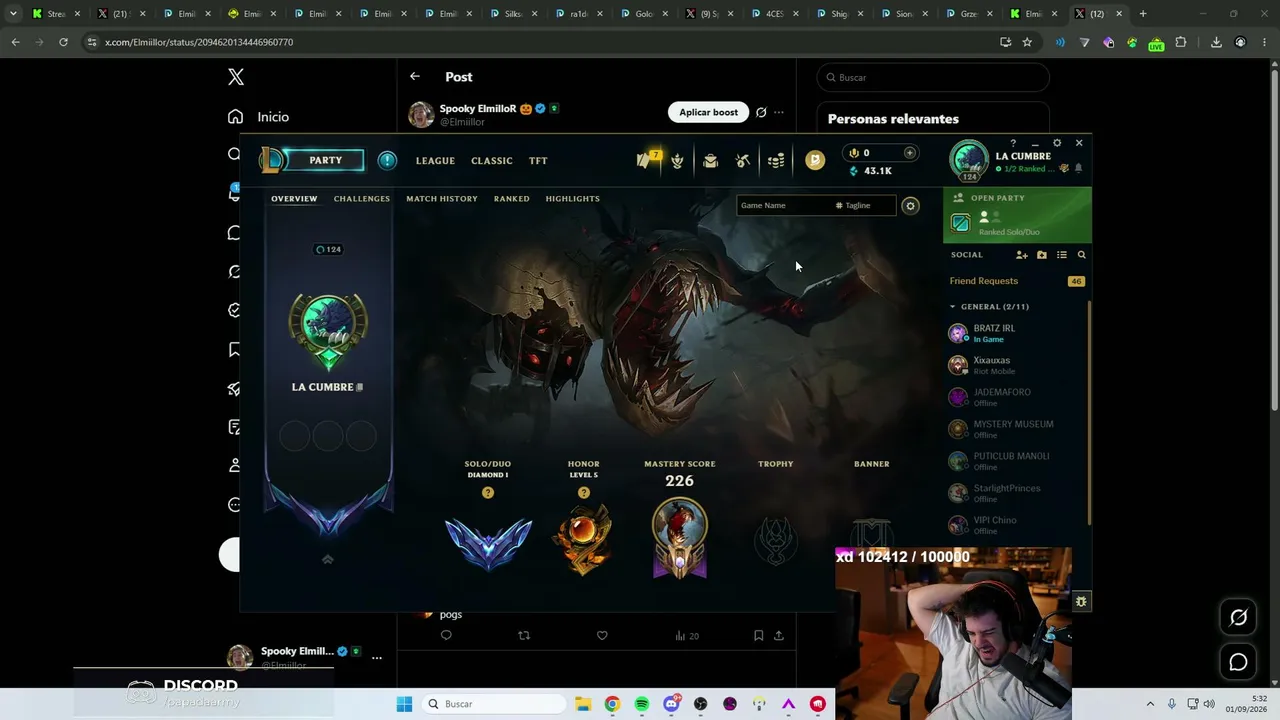Open the League client Collection backpack icon
The image size is (1280, 720).
pos(710,160)
